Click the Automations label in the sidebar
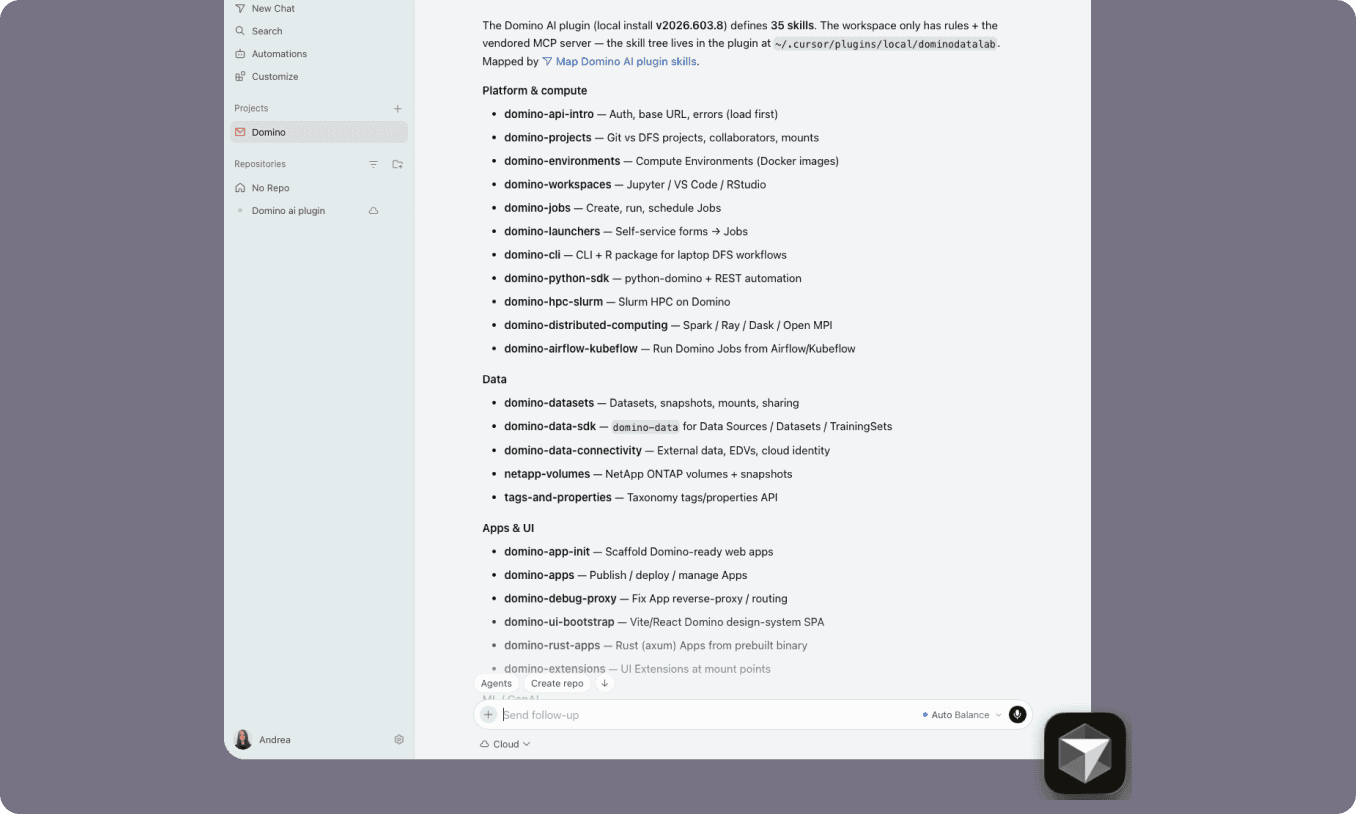Image resolution: width=1356 pixels, height=814 pixels. coord(279,54)
